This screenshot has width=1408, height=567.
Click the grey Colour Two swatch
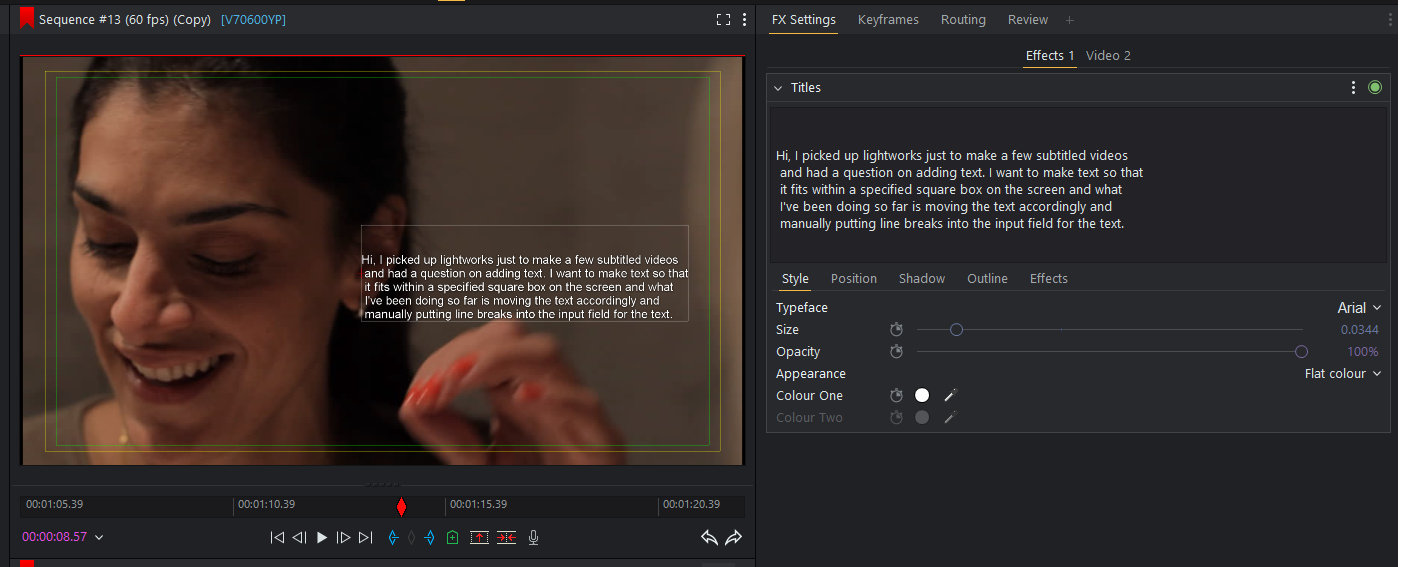click(922, 418)
